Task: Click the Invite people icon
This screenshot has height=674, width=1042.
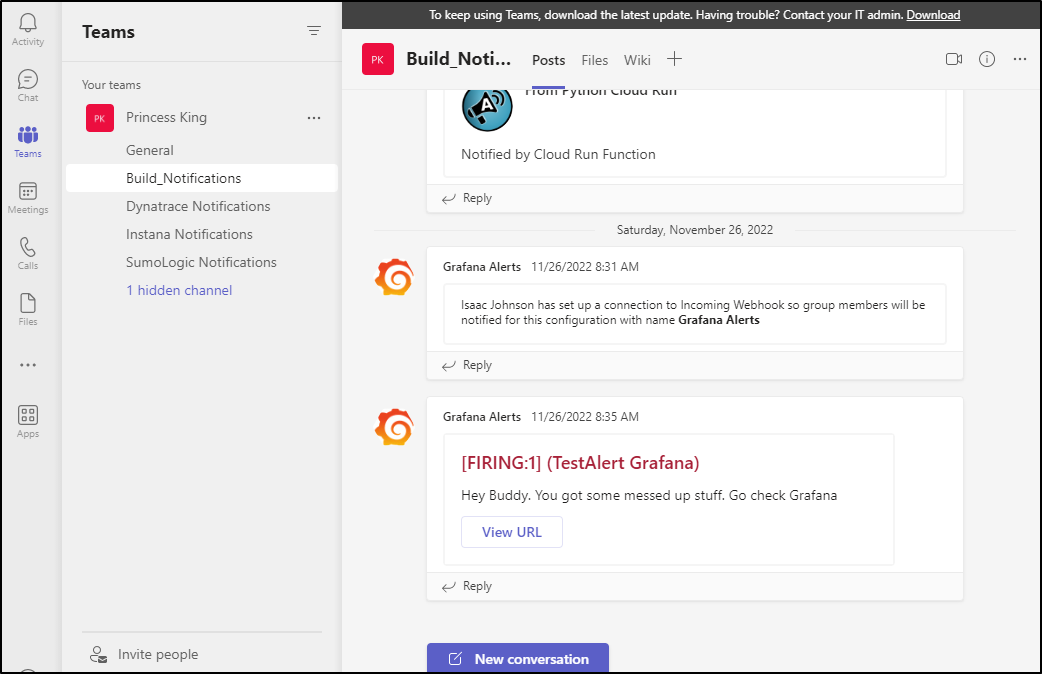Action: [x=98, y=655]
